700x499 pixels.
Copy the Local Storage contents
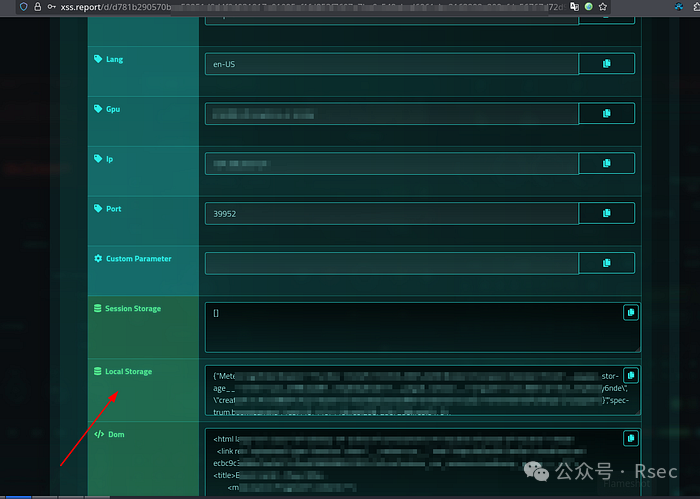click(630, 376)
